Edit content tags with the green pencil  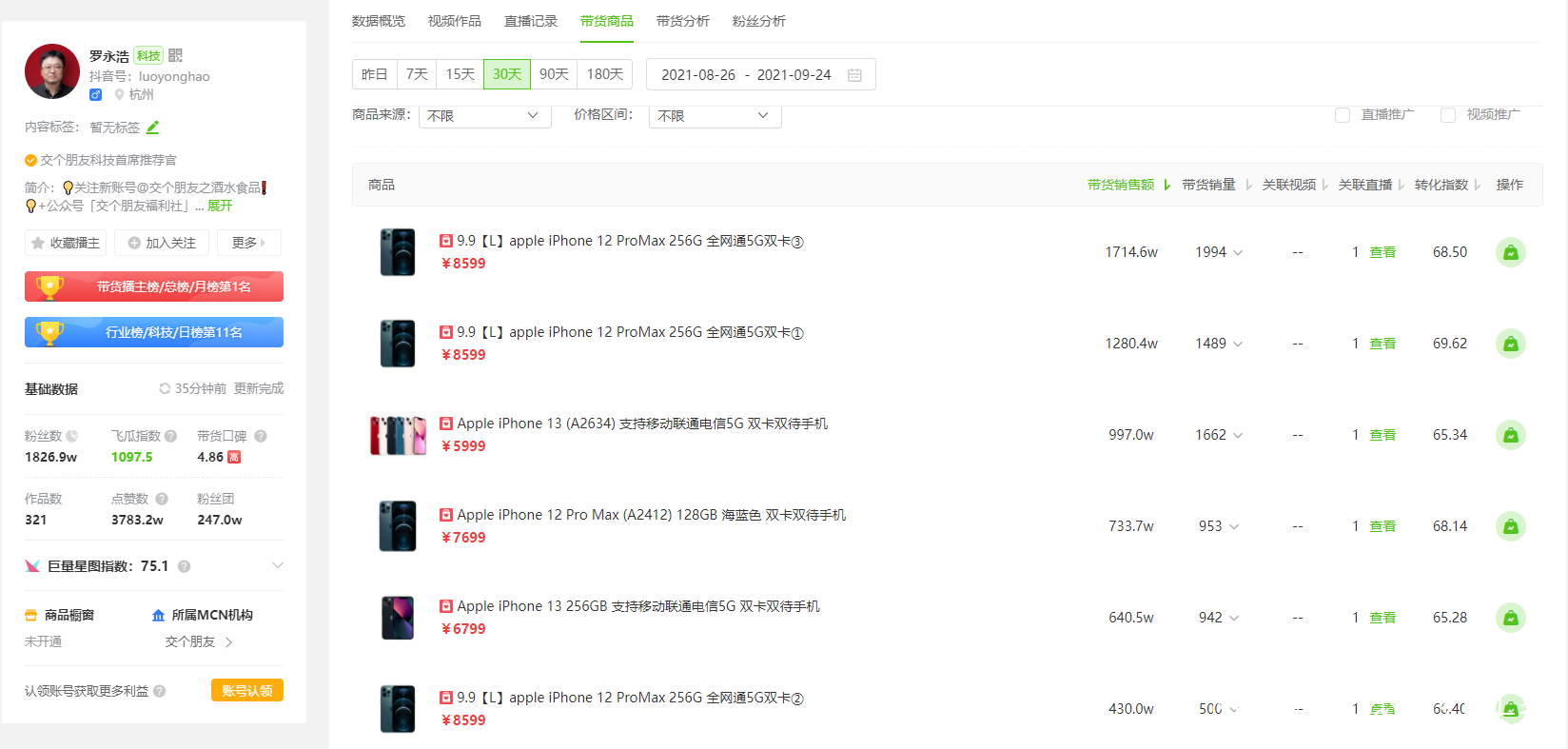coord(152,127)
